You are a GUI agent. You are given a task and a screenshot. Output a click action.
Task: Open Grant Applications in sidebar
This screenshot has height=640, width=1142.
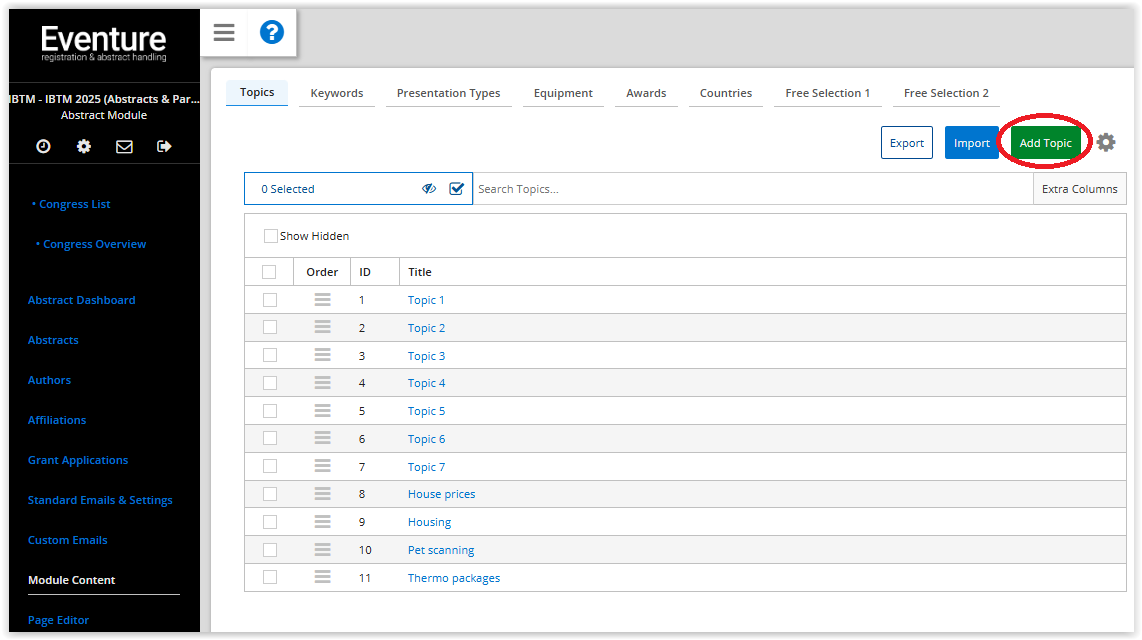tap(78, 460)
